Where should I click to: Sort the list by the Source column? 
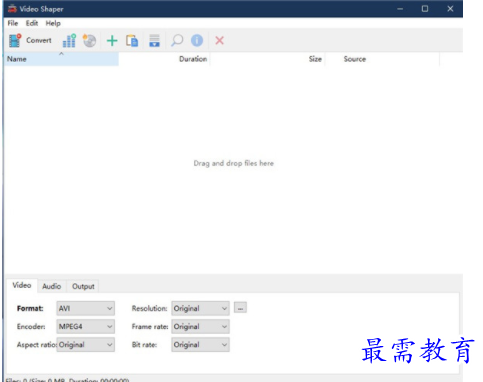pyautogui.click(x=382, y=59)
